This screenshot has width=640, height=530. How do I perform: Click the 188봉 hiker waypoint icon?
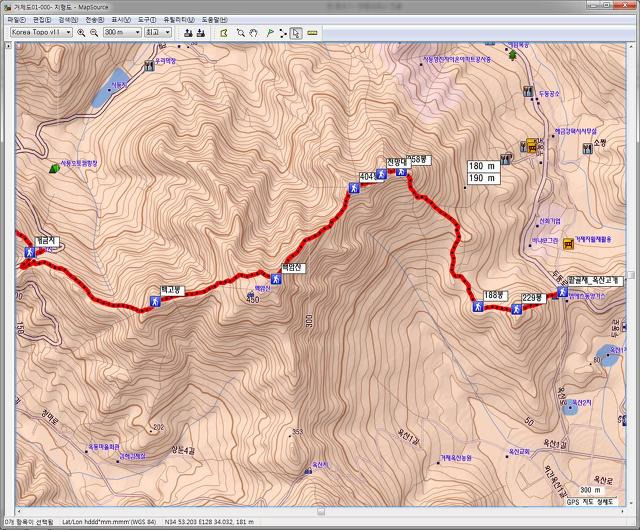(478, 306)
